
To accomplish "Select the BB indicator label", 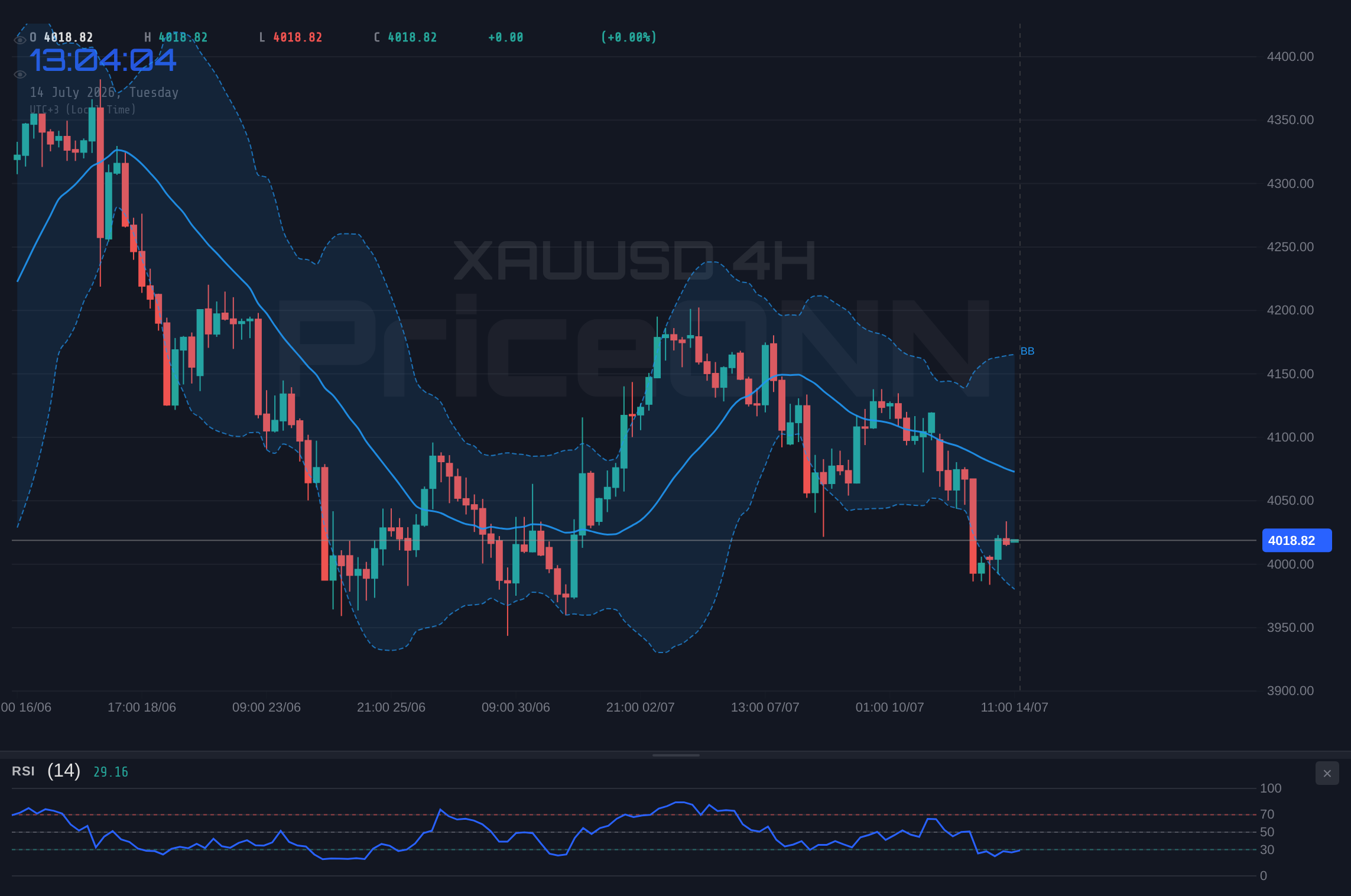I will pos(1027,351).
